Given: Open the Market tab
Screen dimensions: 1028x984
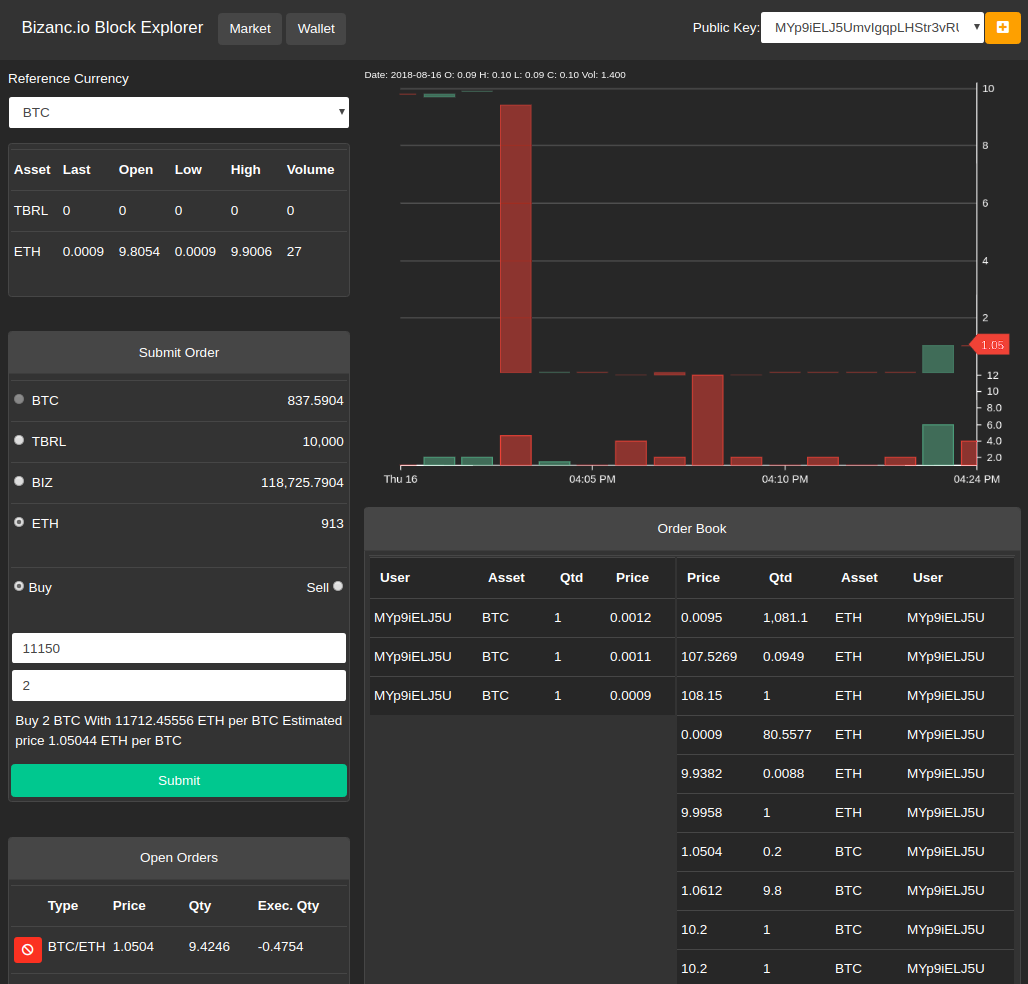Looking at the screenshot, I should tap(250, 29).
